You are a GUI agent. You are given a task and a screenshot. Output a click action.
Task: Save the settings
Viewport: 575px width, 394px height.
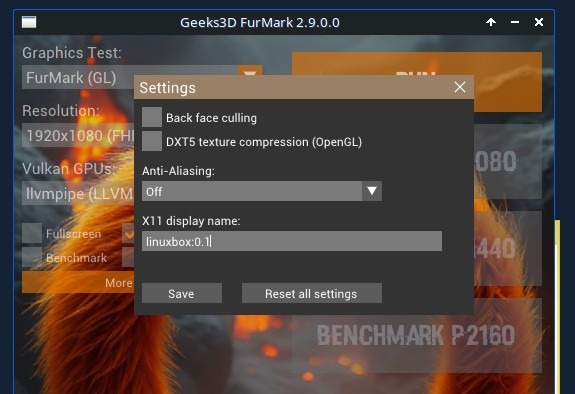pyautogui.click(x=182, y=293)
